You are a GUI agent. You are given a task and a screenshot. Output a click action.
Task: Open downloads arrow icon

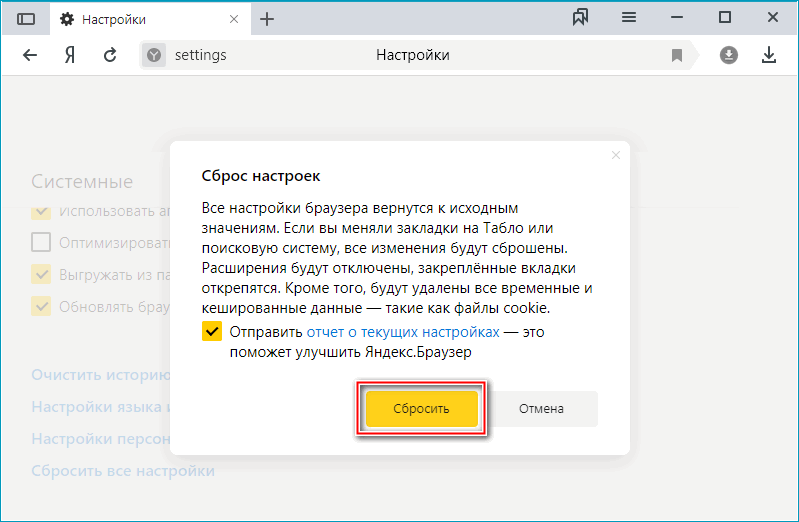click(768, 55)
